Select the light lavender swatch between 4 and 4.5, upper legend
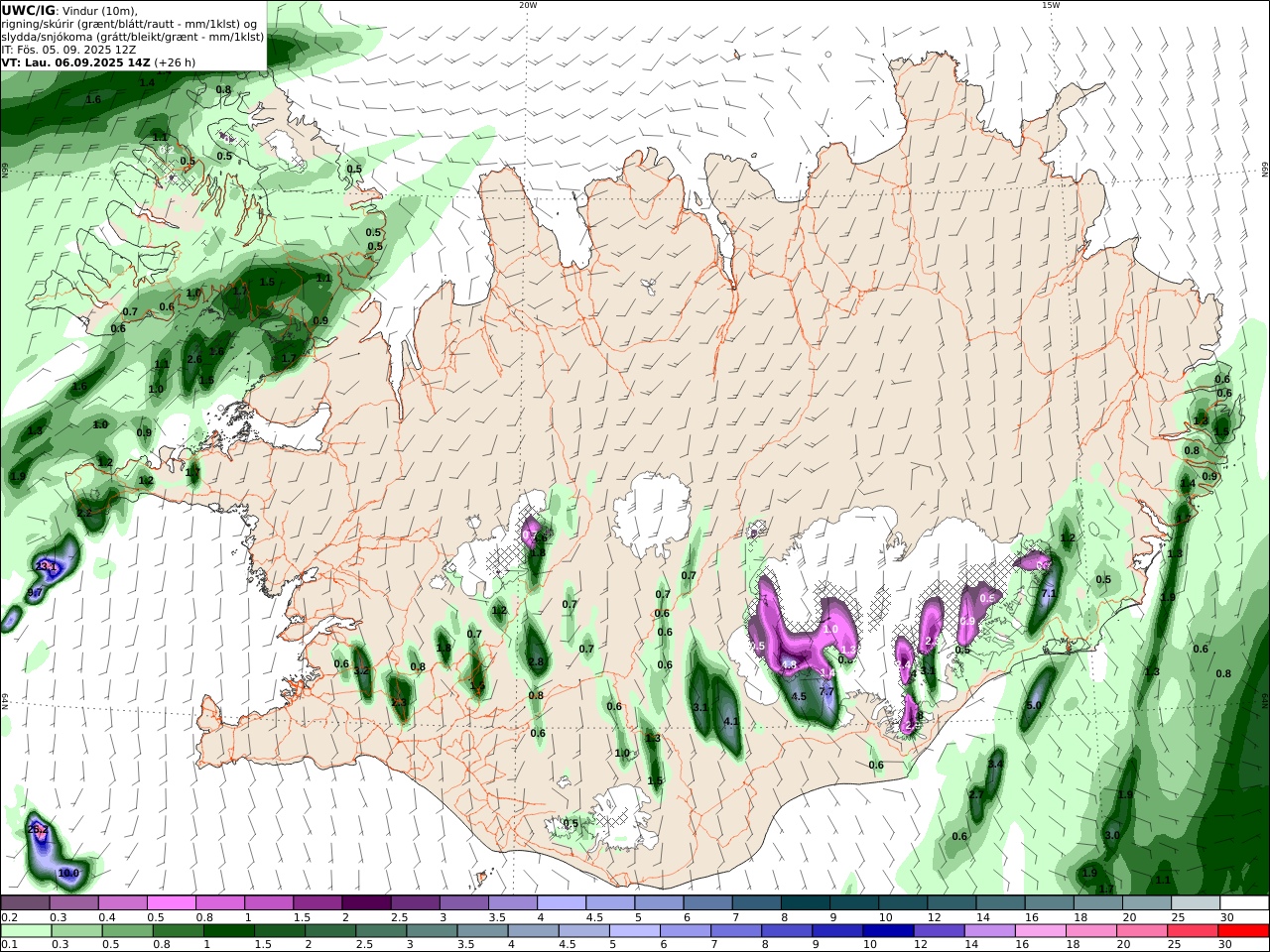Image resolution: width=1270 pixels, height=952 pixels. point(562,902)
